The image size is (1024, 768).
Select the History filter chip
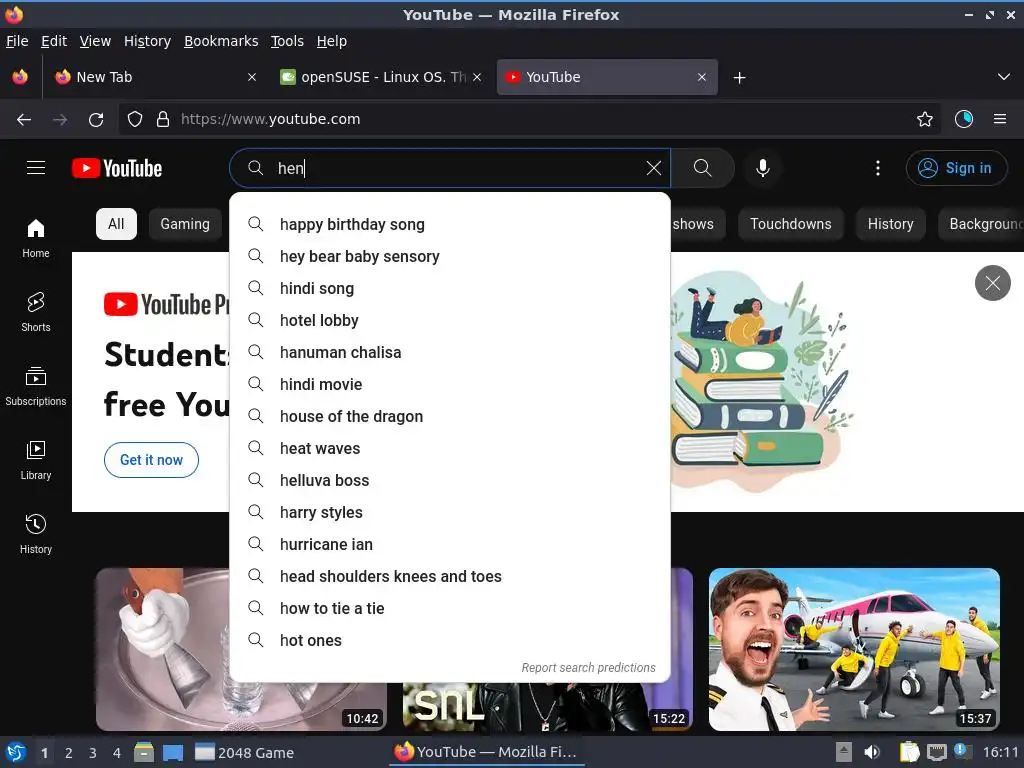point(890,224)
